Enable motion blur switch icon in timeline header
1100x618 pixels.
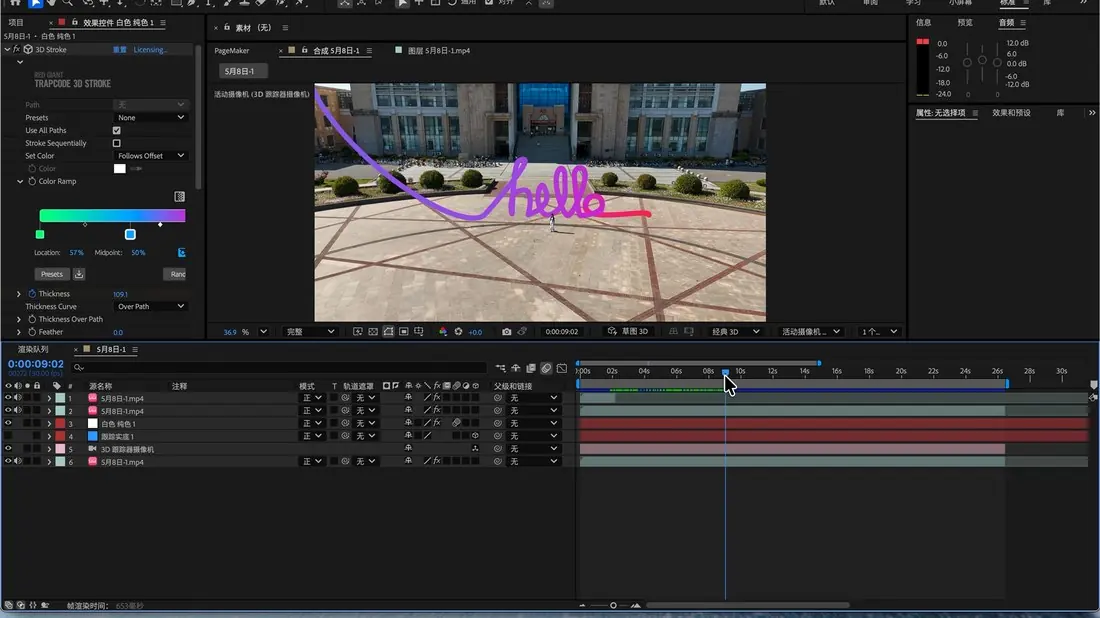tap(546, 368)
